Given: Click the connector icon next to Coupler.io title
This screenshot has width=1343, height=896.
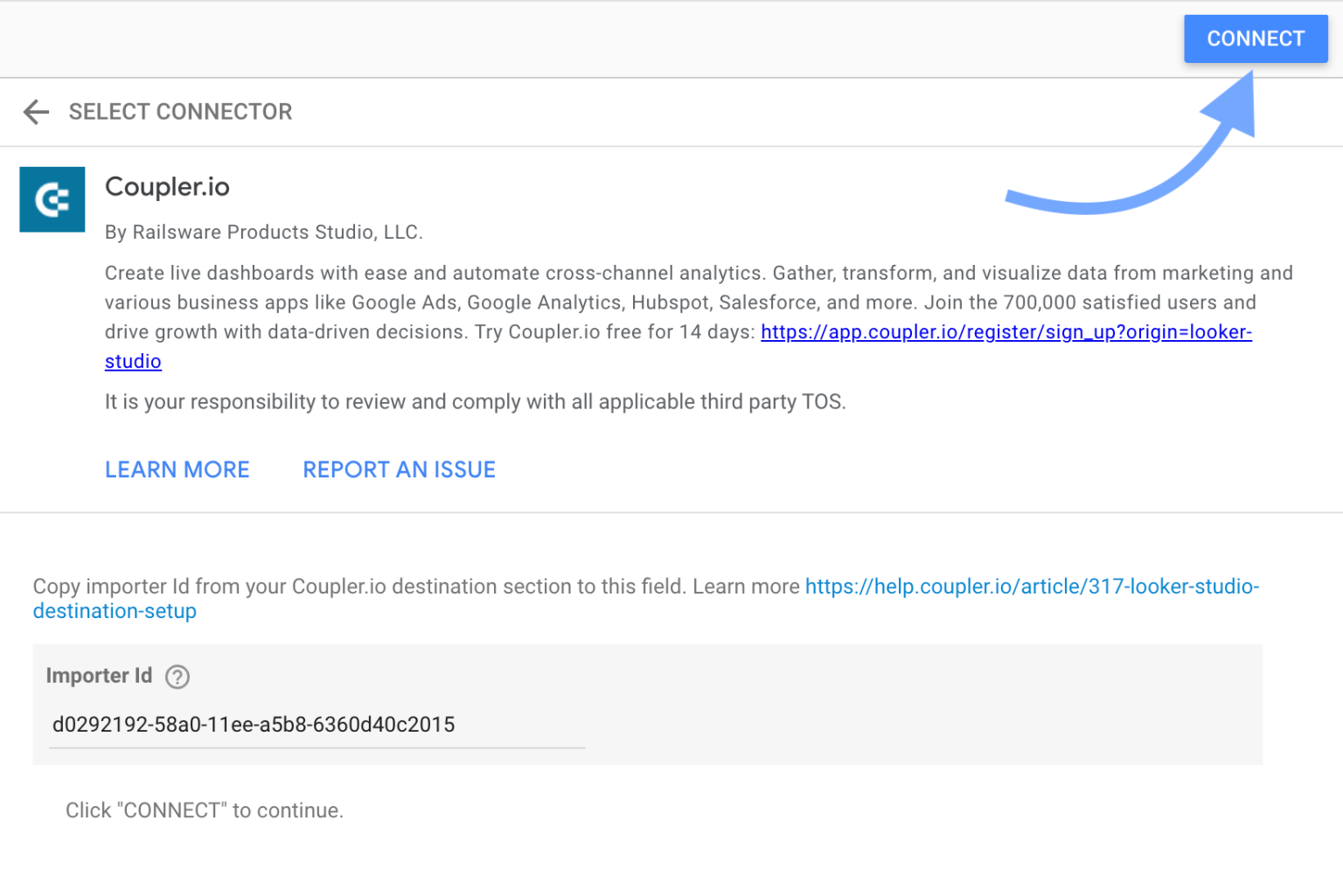Looking at the screenshot, I should (52, 199).
